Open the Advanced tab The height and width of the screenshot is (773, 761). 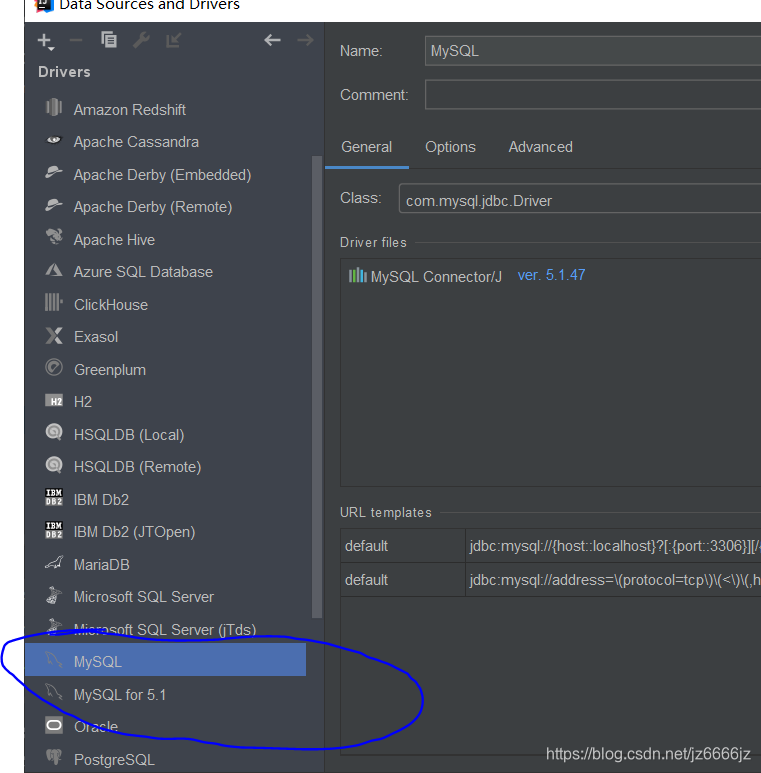click(x=540, y=147)
